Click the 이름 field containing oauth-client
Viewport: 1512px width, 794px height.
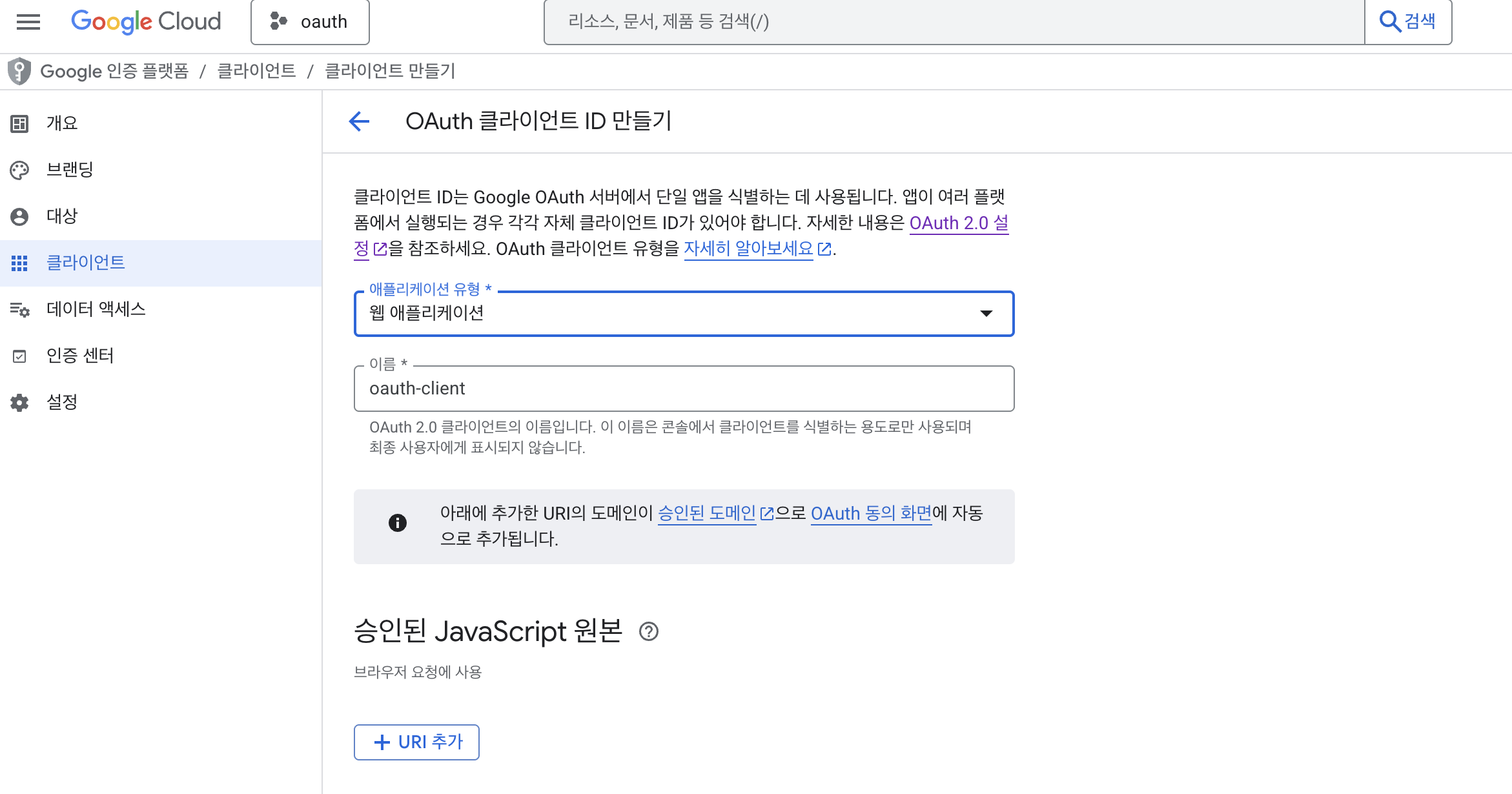684,389
